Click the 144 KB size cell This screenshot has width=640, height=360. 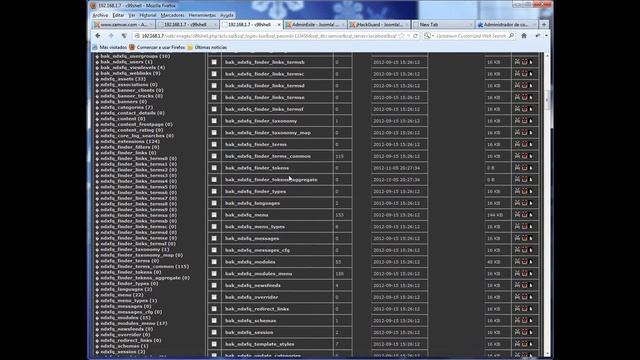[498, 215]
